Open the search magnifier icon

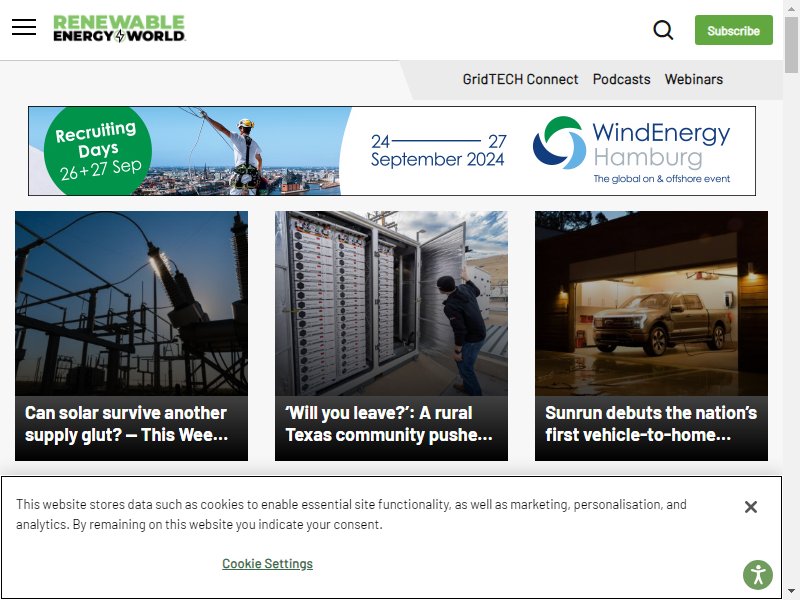point(663,30)
